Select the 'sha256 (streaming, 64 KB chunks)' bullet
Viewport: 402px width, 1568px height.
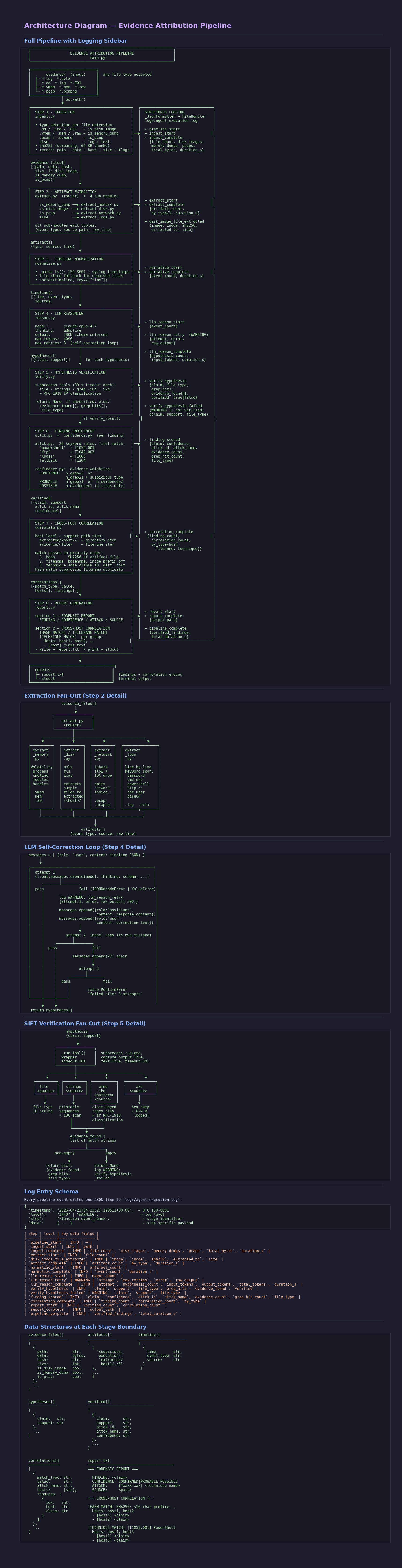pyautogui.click(x=72, y=146)
